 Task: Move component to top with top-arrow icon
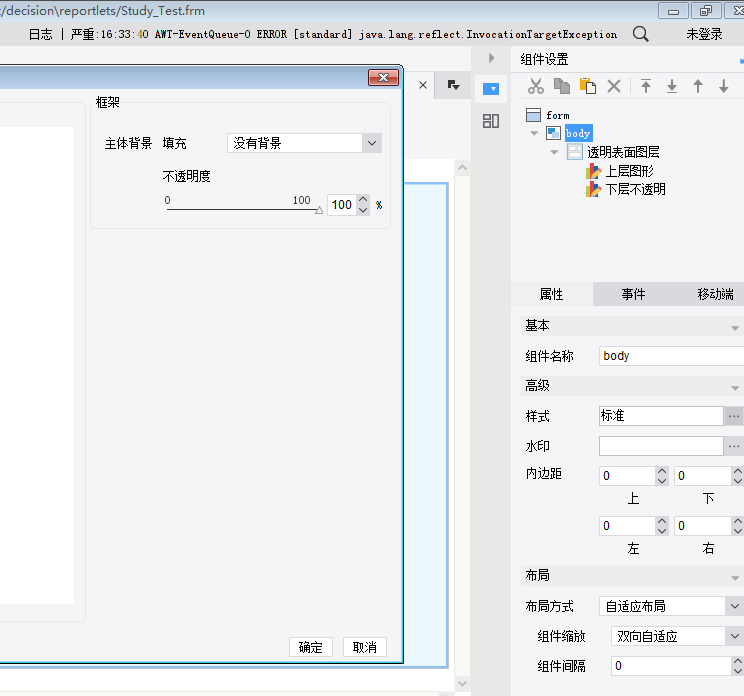646,86
